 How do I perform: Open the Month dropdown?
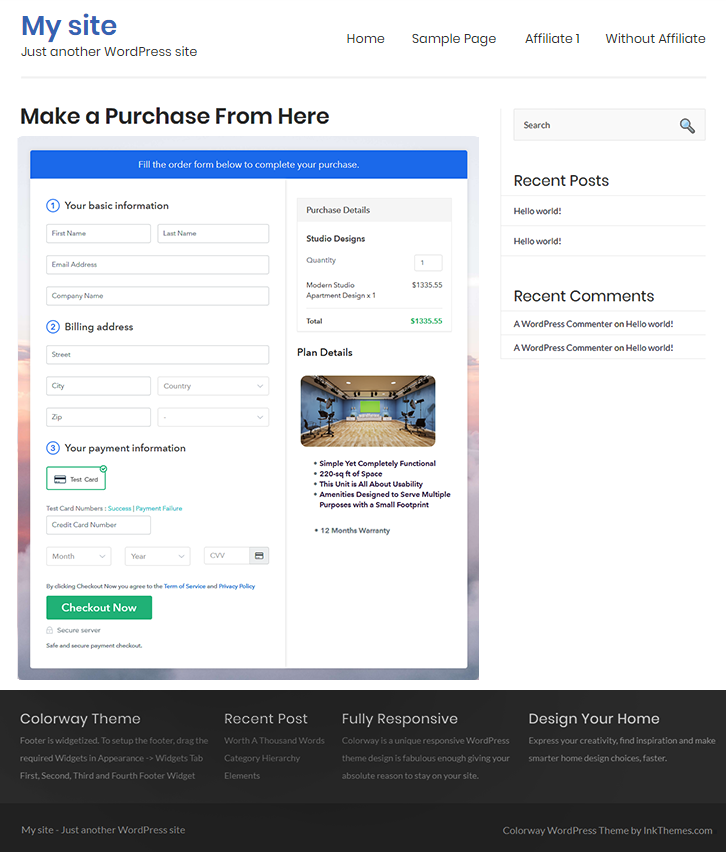[x=79, y=556]
